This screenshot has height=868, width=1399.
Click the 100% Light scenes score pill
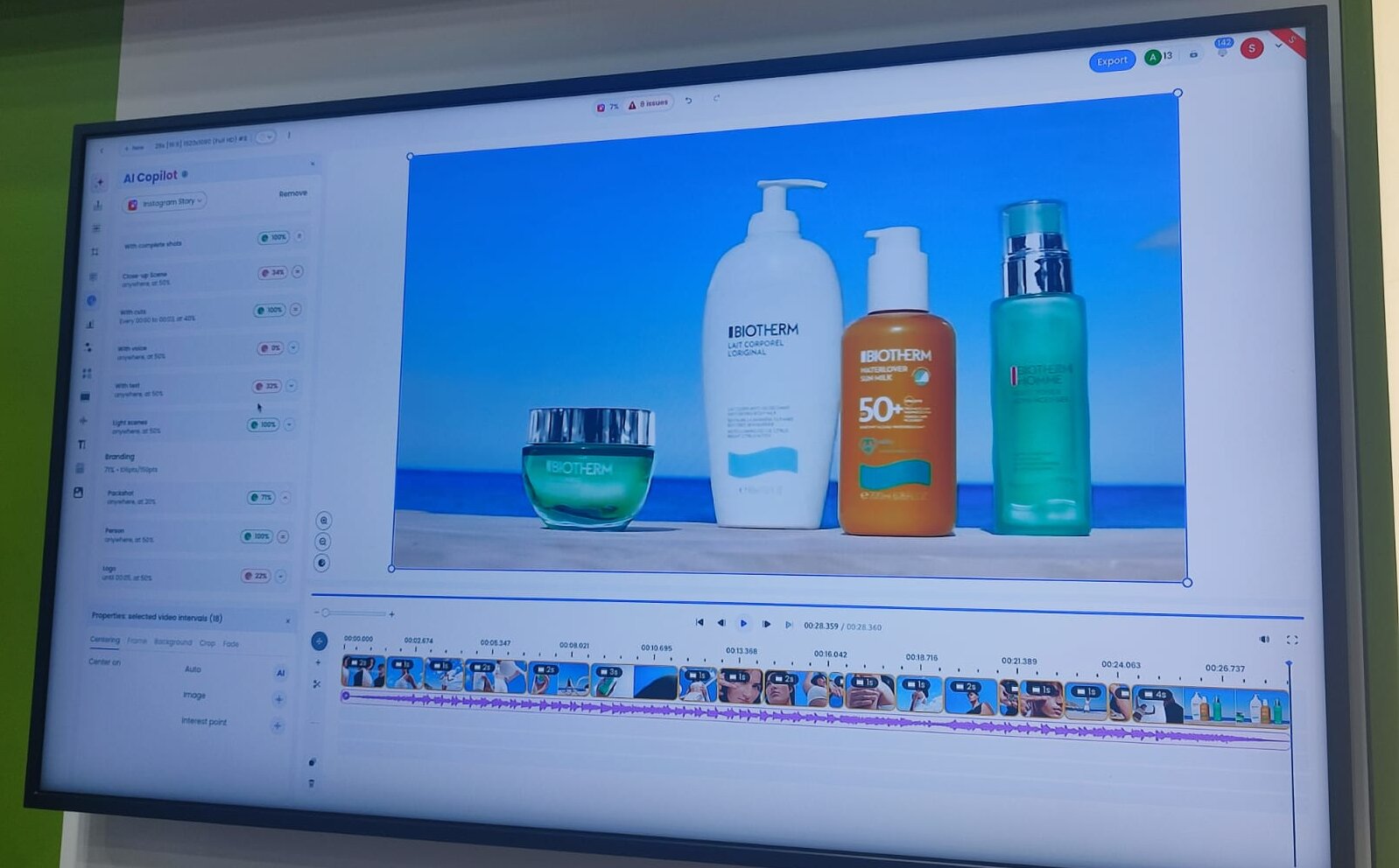click(263, 424)
